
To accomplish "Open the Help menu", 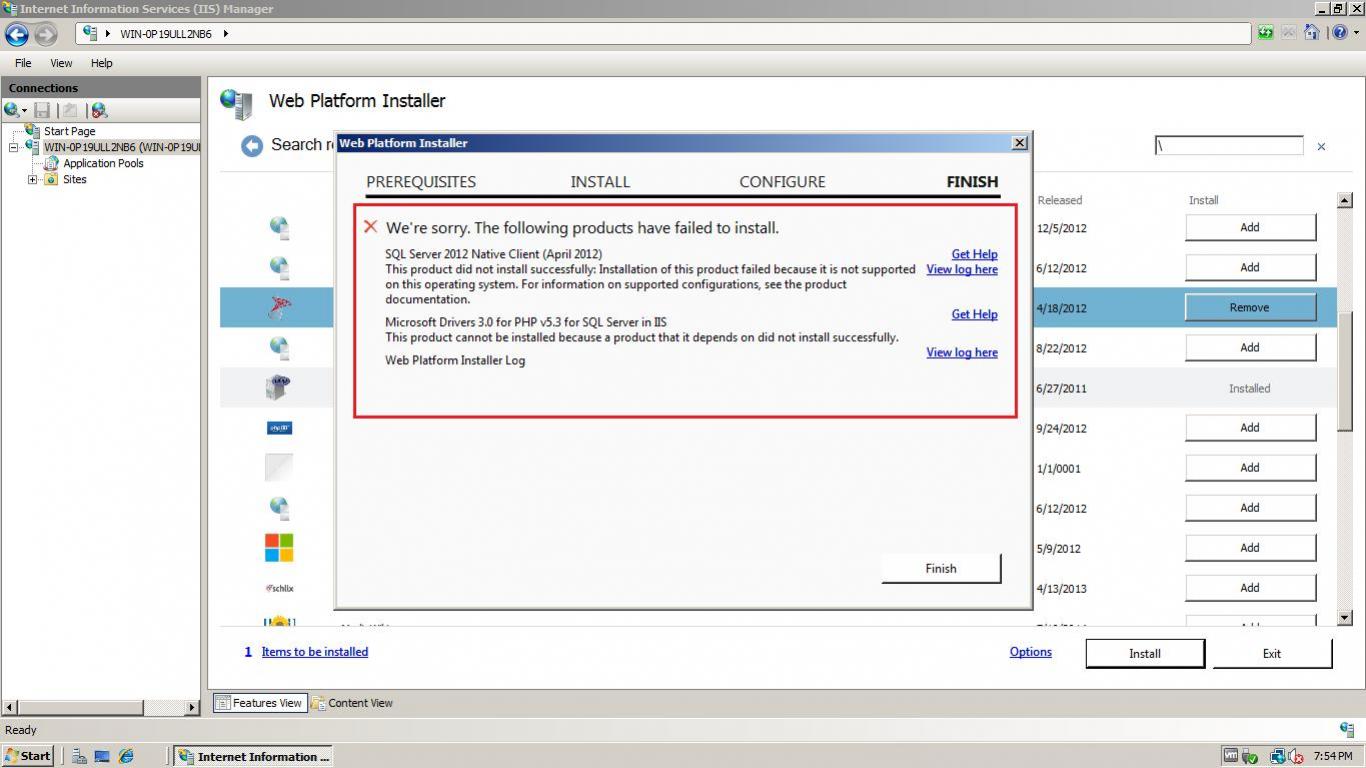I will pos(102,63).
